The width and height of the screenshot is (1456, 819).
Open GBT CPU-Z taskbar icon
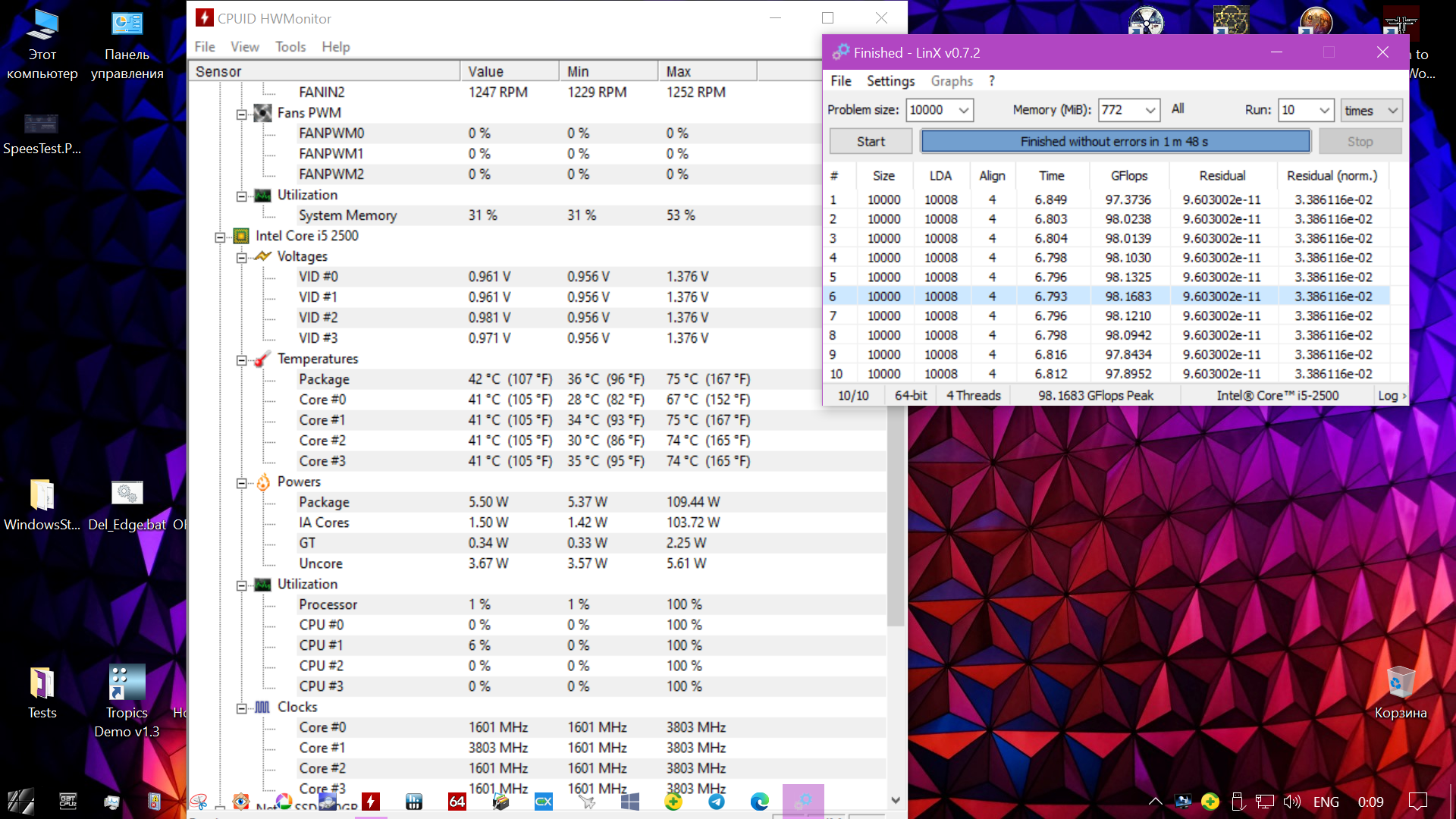tap(68, 802)
